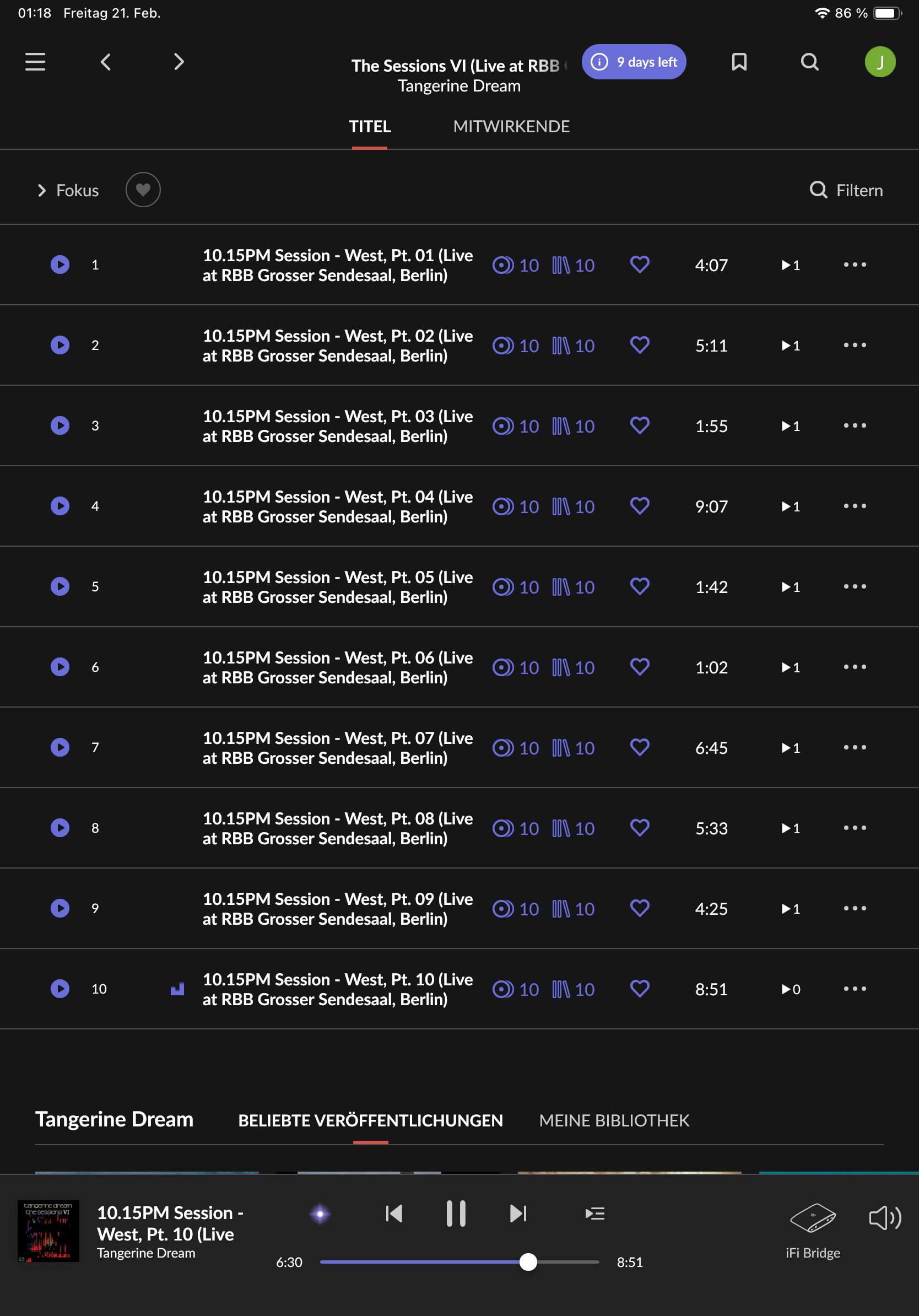The image size is (919, 1316).
Task: Toggle the favorites filter heart beside Fokus
Action: point(143,190)
